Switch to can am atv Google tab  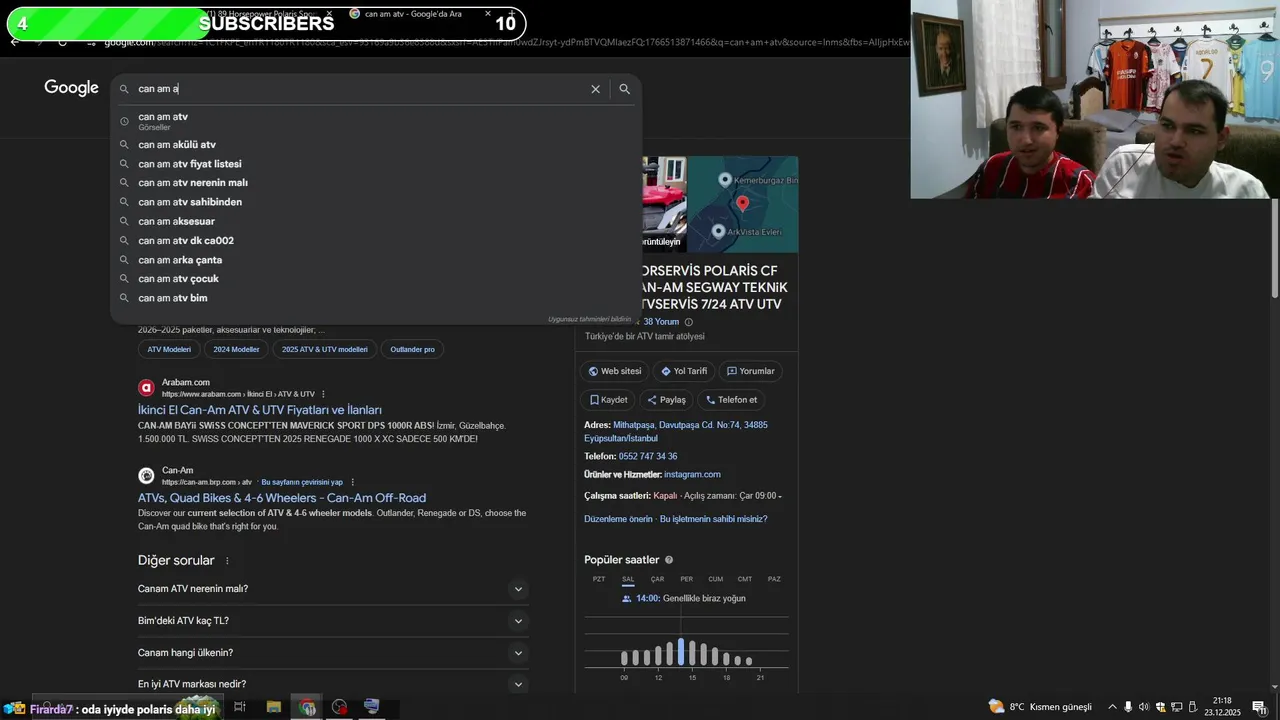[x=420, y=14]
